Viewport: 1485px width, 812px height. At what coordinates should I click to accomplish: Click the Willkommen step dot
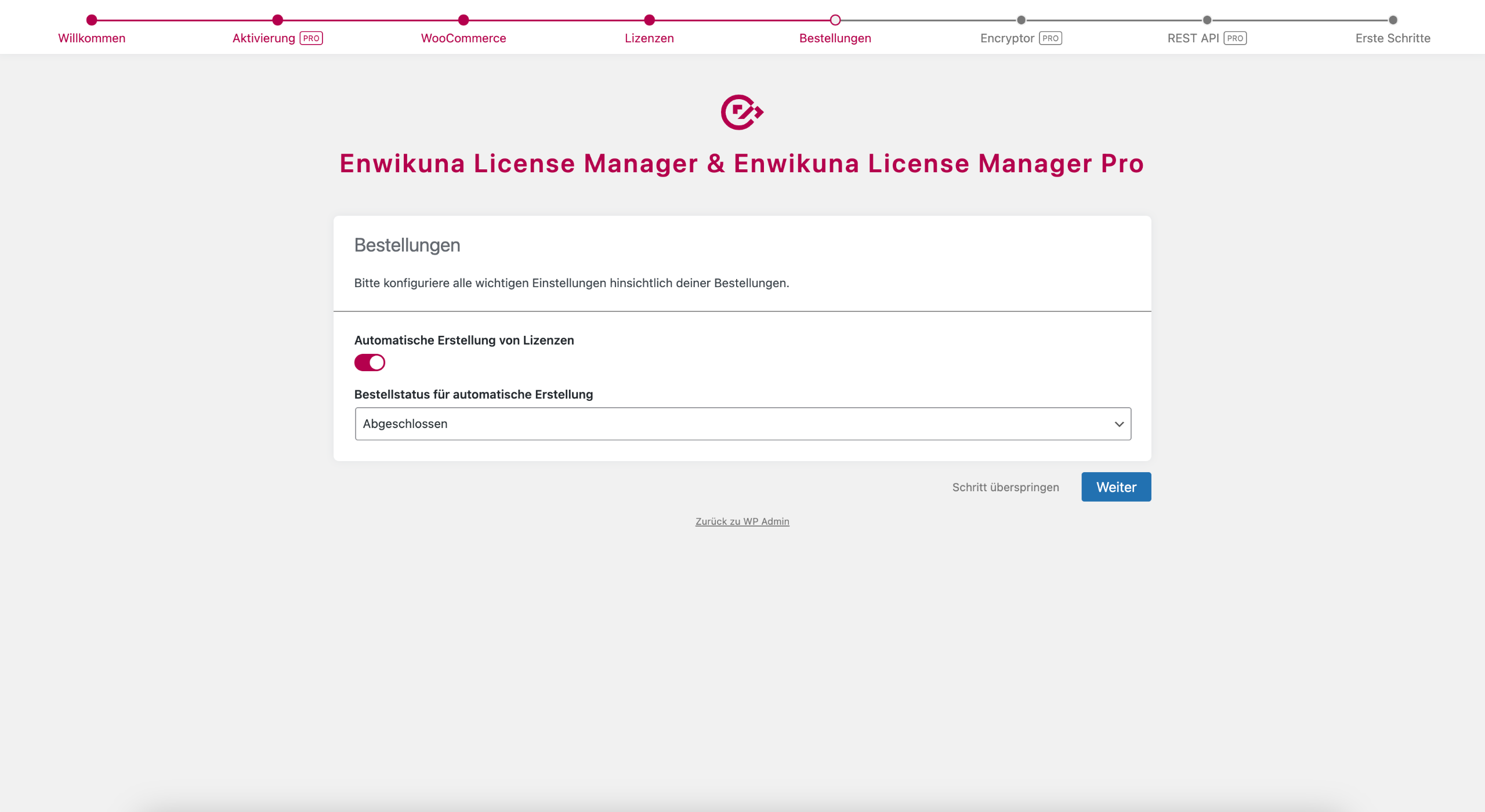tap(92, 20)
